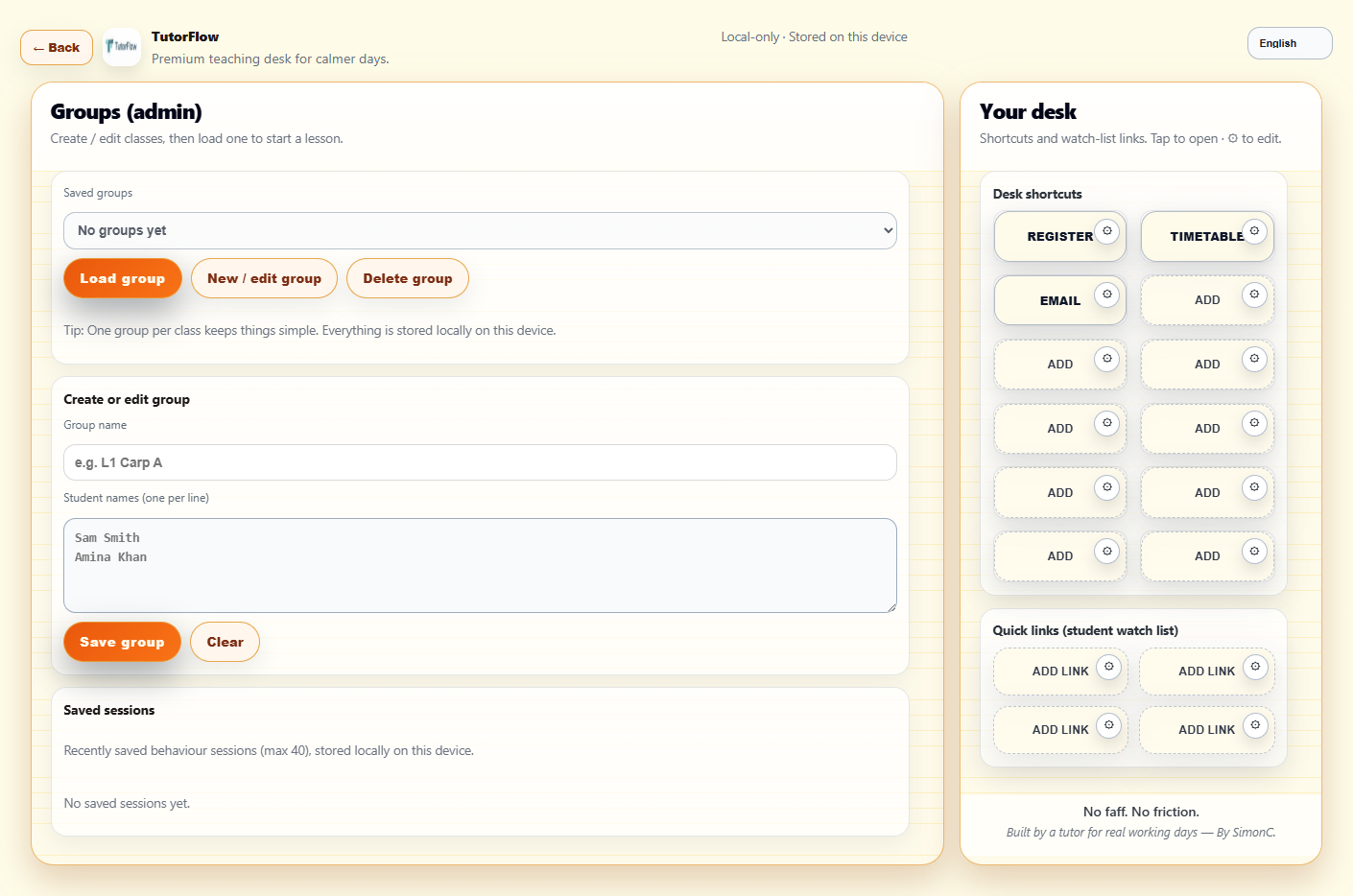The height and width of the screenshot is (896, 1353).
Task: Tap the TIMETABLE shortcut to open it
Action: point(1199,236)
